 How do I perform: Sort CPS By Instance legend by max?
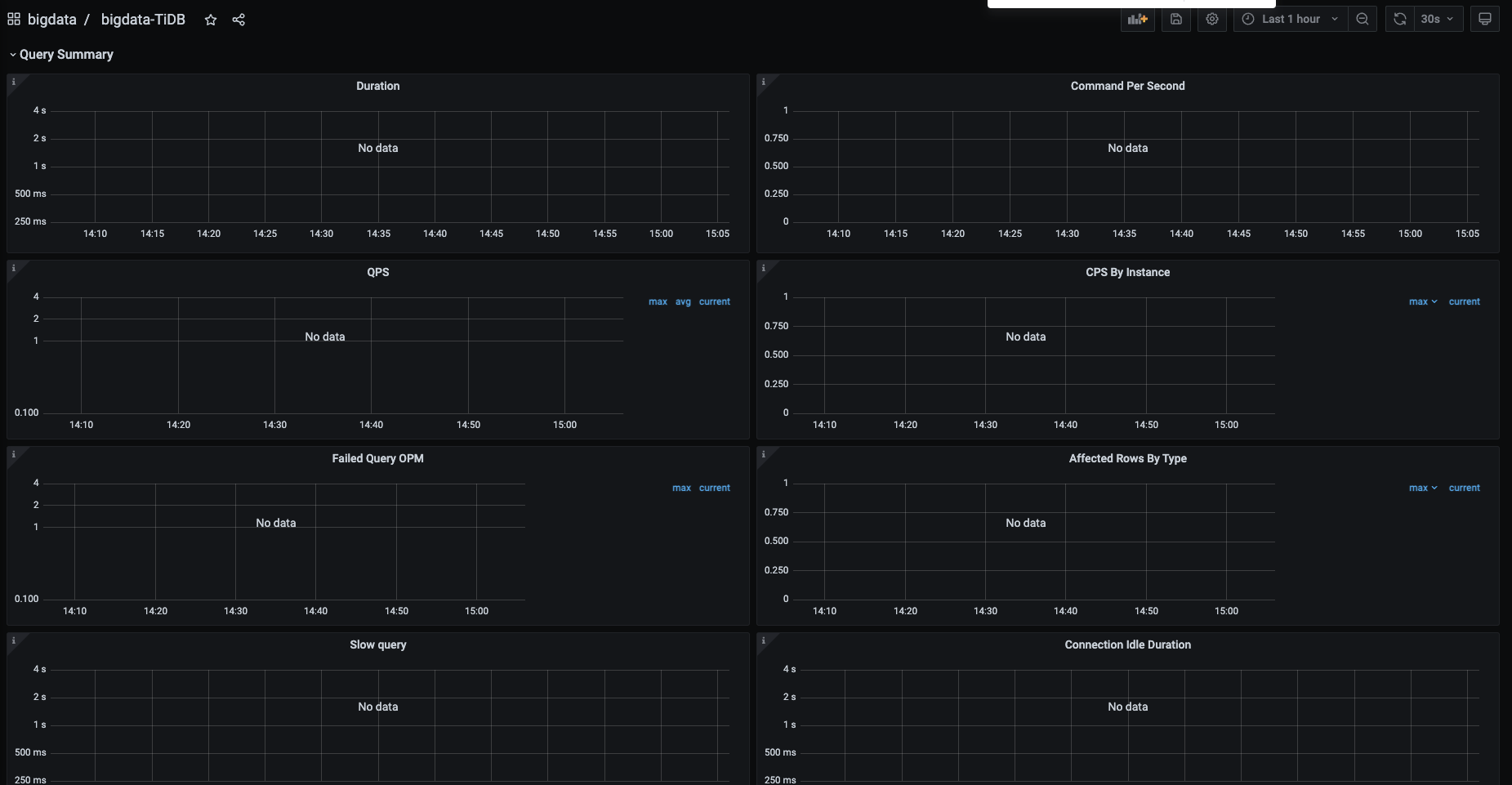(x=1418, y=301)
